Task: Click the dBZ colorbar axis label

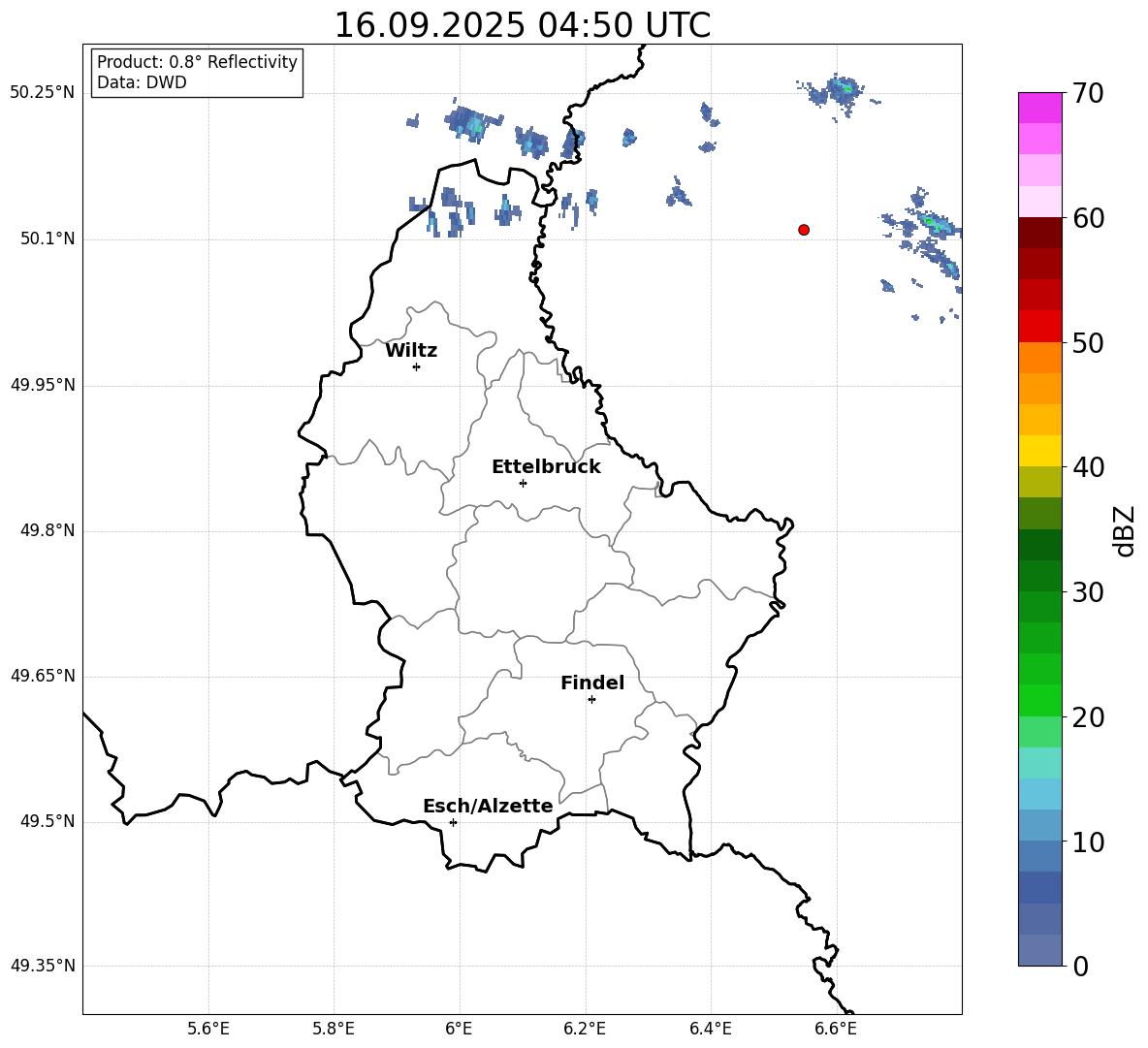Action: [x=1124, y=530]
